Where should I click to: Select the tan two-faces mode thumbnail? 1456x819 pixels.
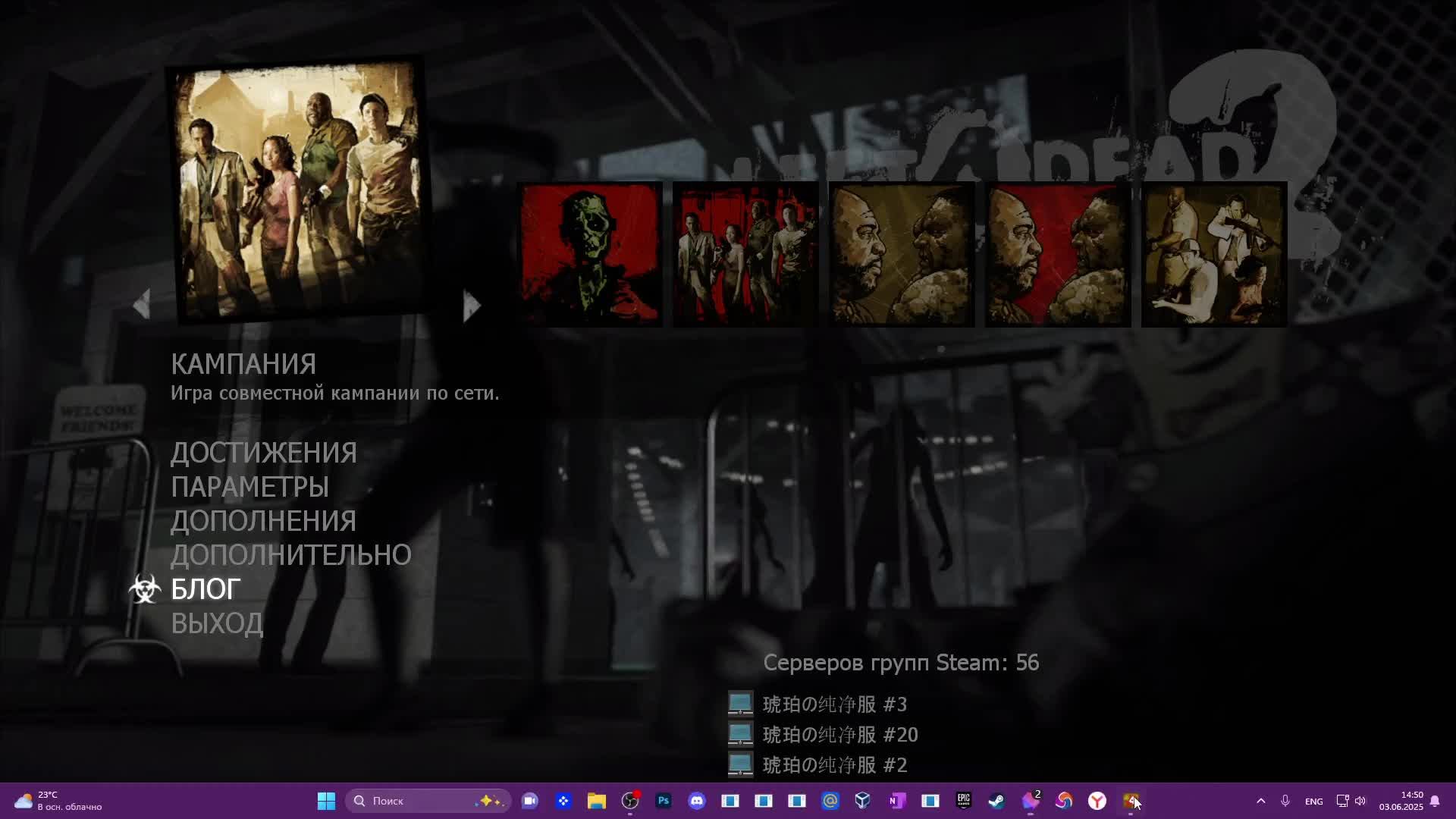(902, 255)
